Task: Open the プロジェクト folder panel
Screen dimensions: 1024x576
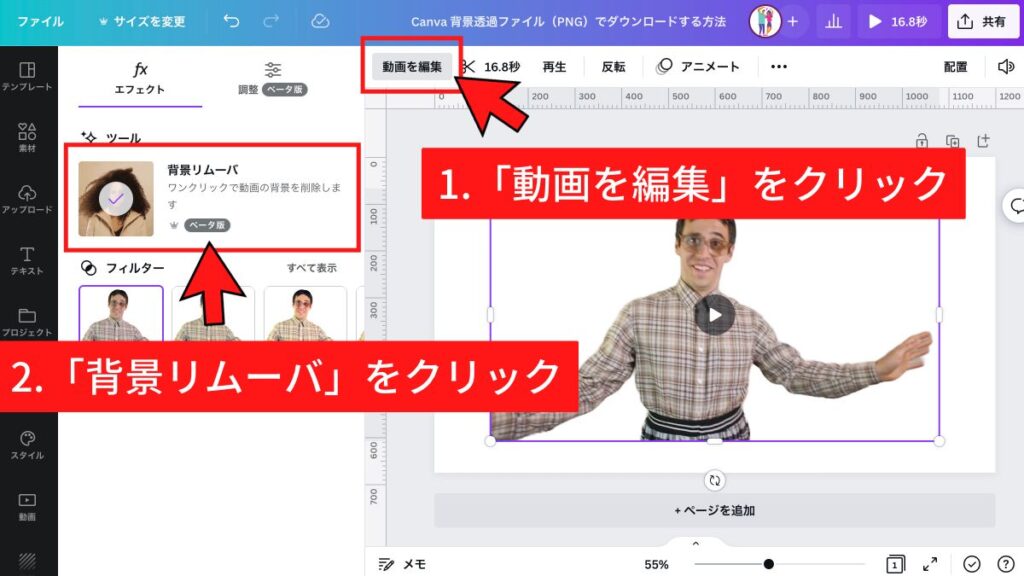Action: point(27,322)
